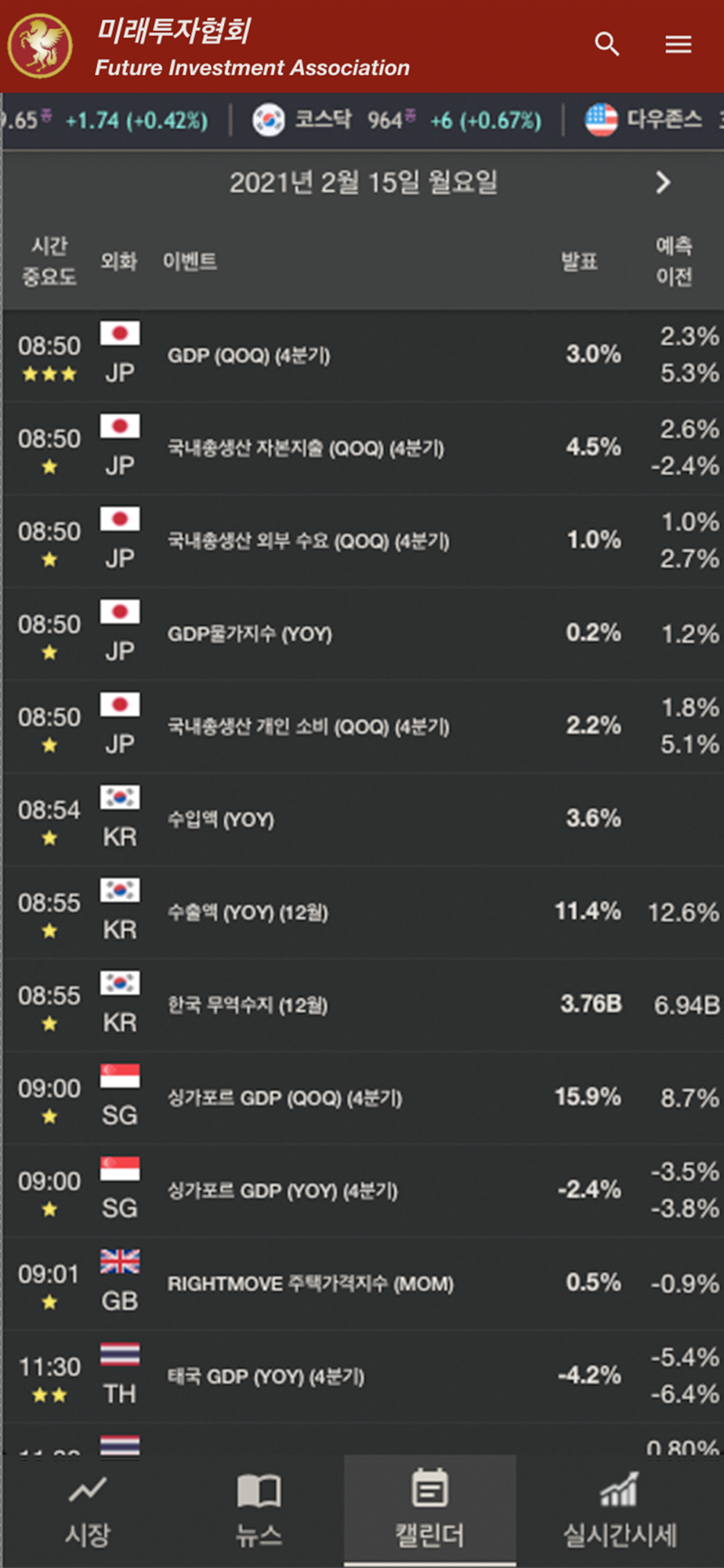Select the 캘린더 calendar tab
The width and height of the screenshot is (724, 1568).
click(x=429, y=1508)
